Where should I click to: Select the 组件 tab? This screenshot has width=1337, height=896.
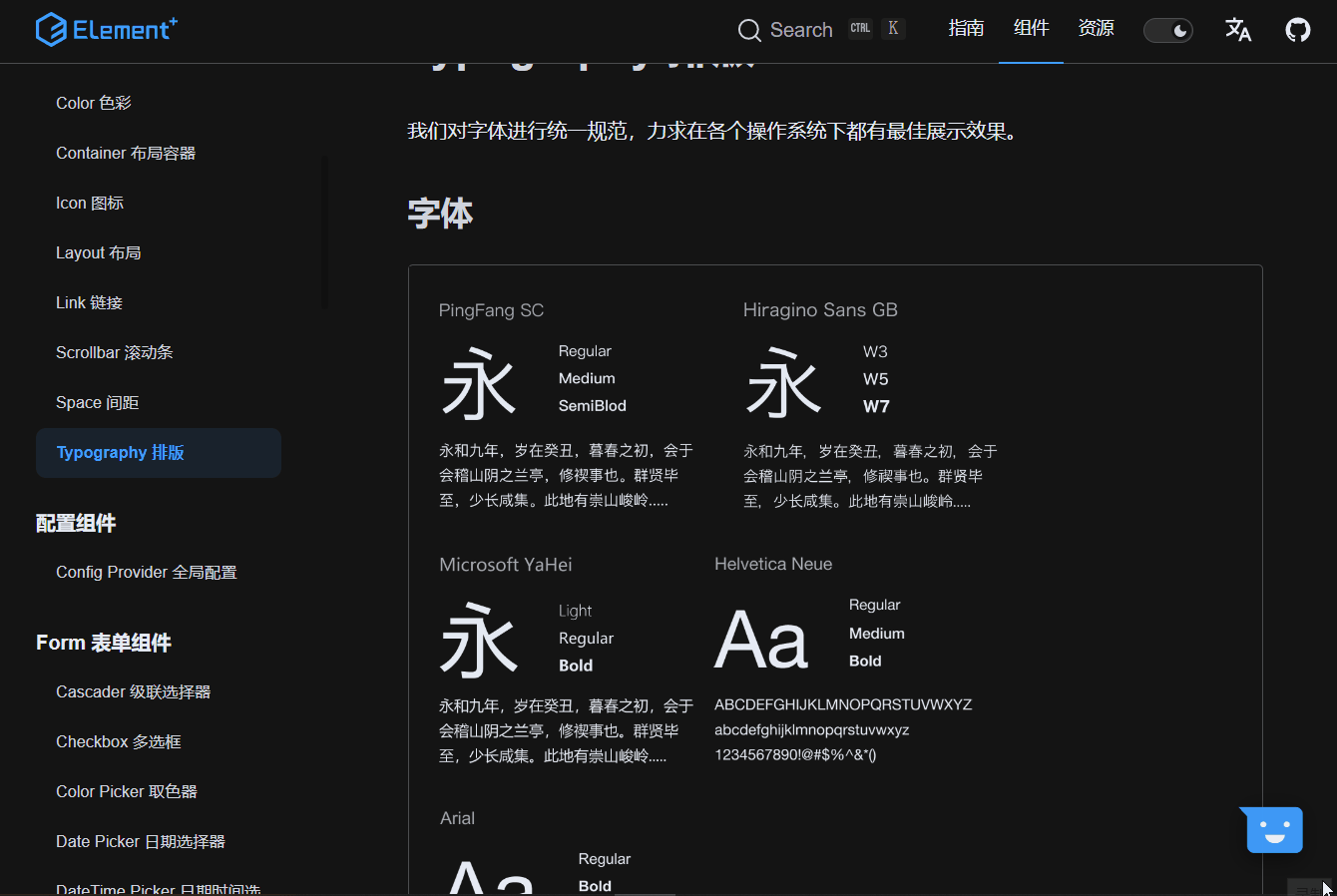pos(1031,29)
